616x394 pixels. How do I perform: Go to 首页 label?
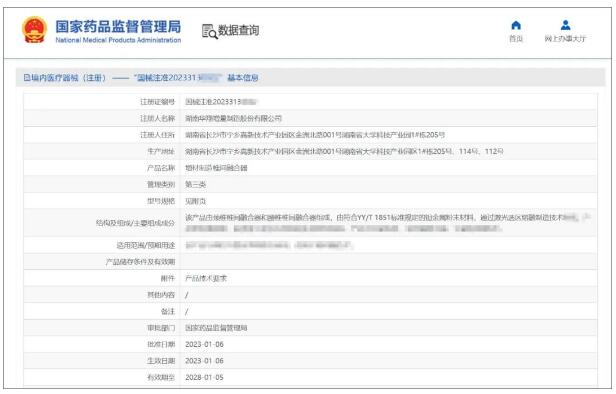click(516, 38)
